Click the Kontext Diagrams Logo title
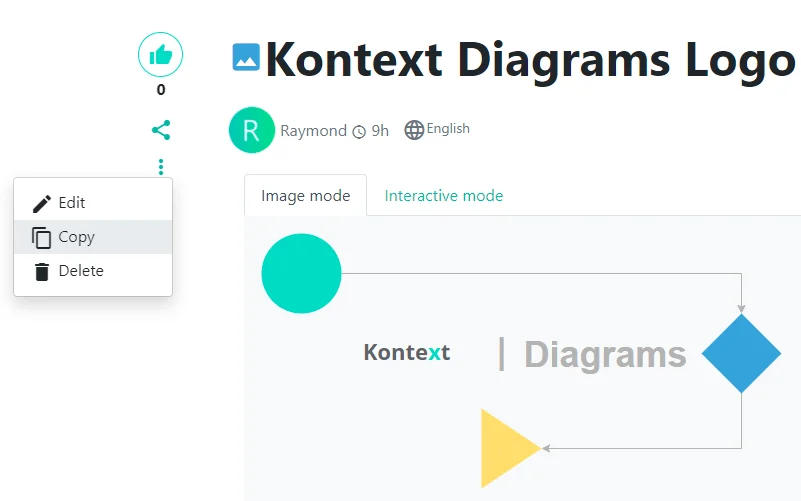801x501 pixels. tap(530, 60)
